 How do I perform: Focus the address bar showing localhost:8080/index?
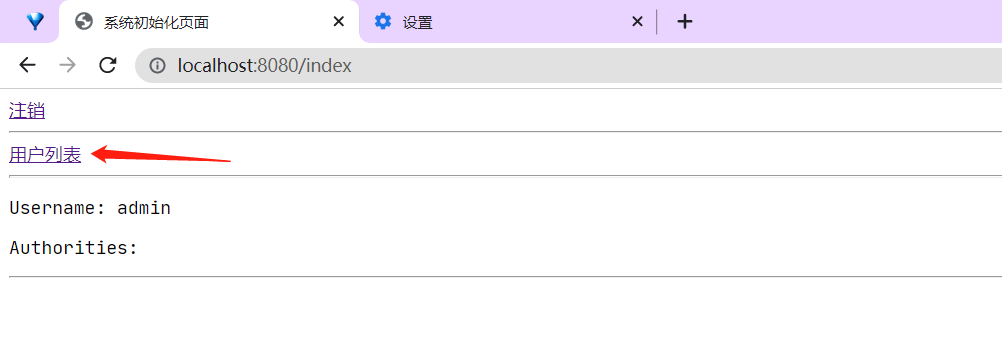(x=569, y=65)
